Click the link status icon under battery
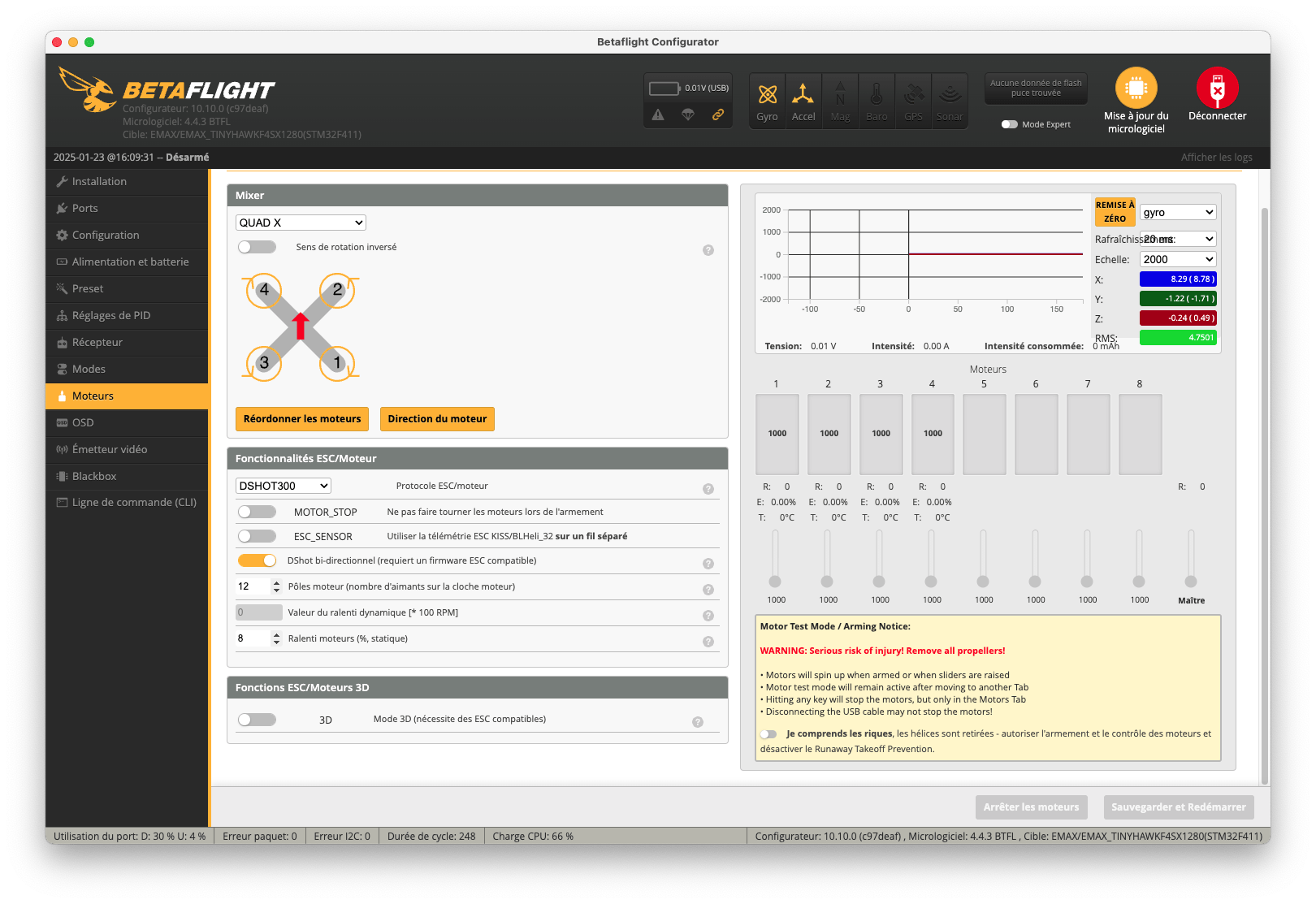Viewport: 1316px width, 904px height. (718, 115)
